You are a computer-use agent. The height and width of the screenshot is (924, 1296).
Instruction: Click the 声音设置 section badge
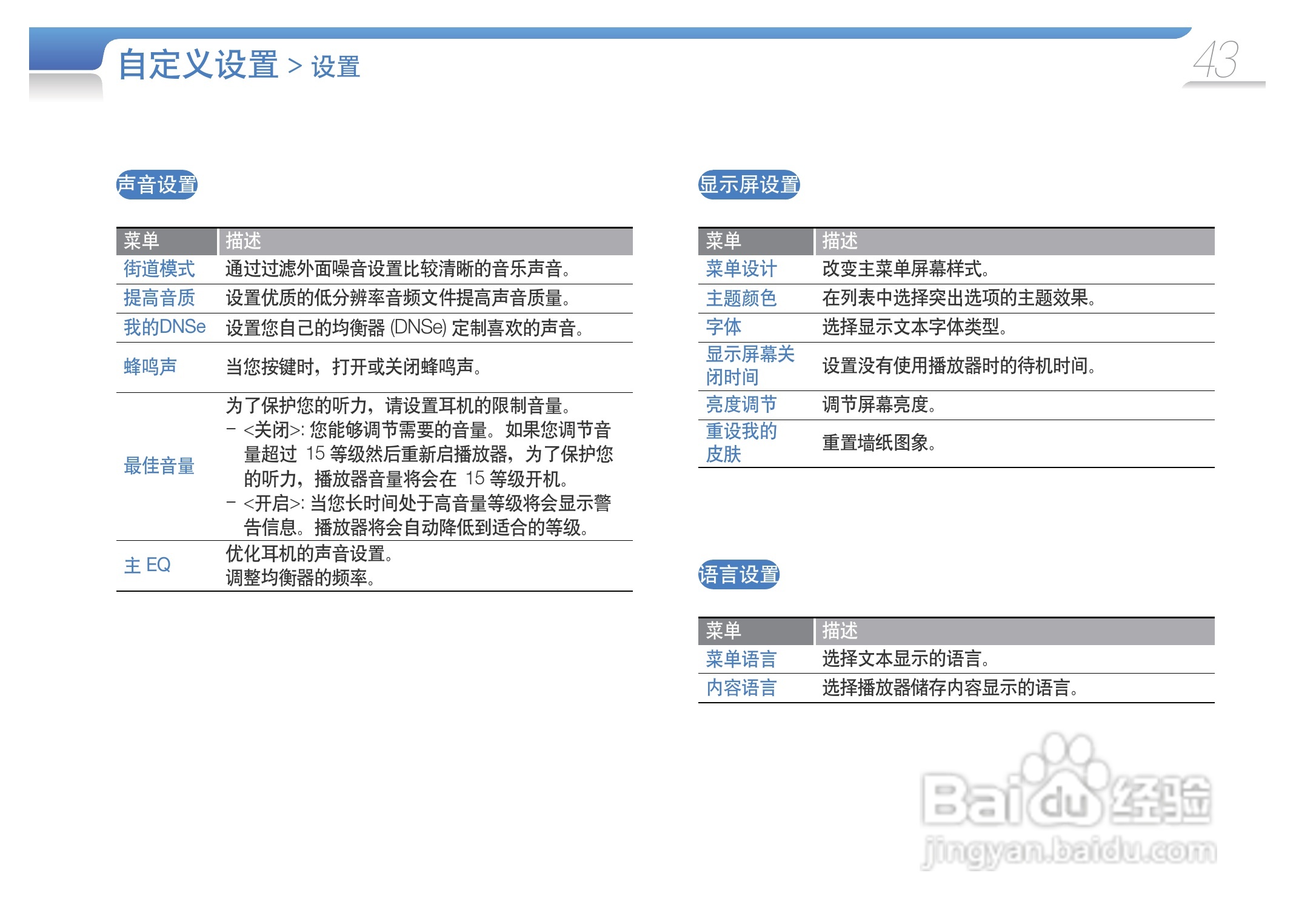click(157, 184)
